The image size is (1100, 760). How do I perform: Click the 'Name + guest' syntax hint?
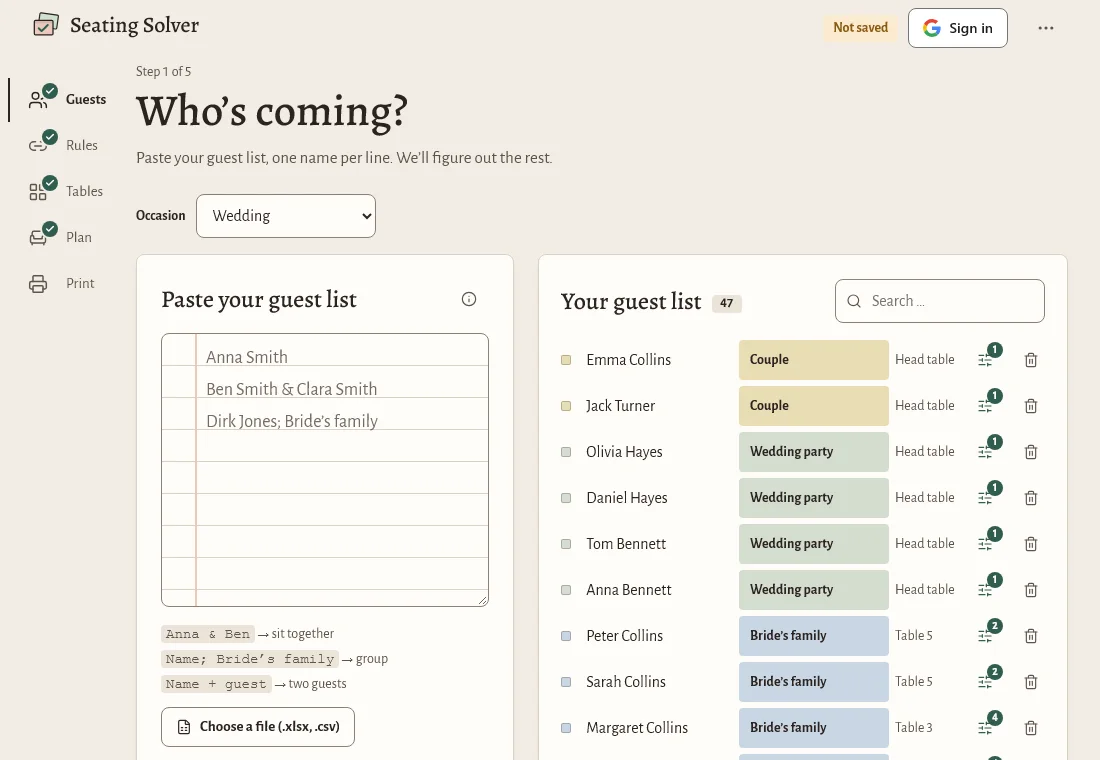pyautogui.click(x=216, y=684)
